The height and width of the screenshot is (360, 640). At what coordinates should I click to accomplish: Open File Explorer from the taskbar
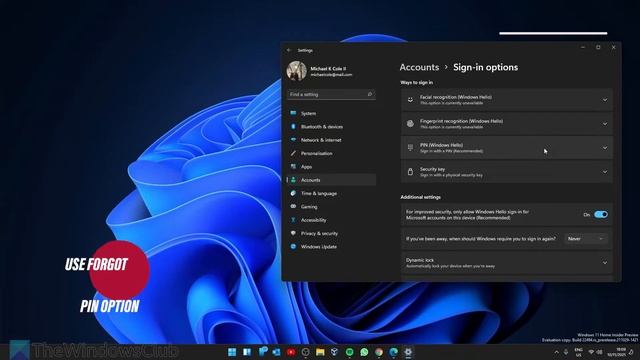(x=320, y=352)
